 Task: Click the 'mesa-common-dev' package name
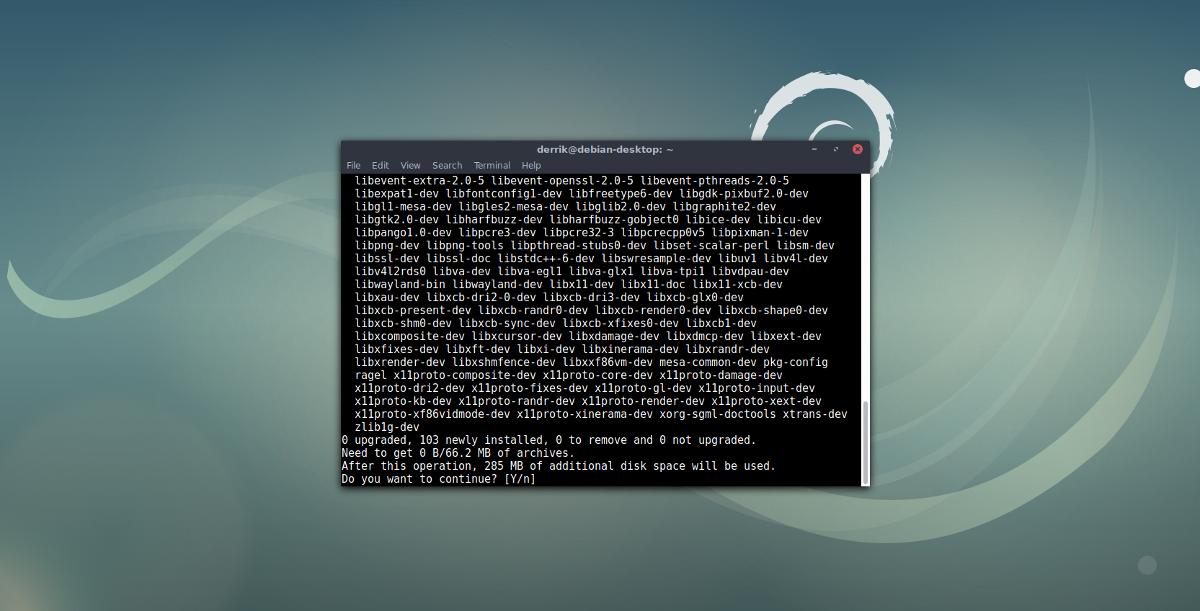[x=708, y=362]
